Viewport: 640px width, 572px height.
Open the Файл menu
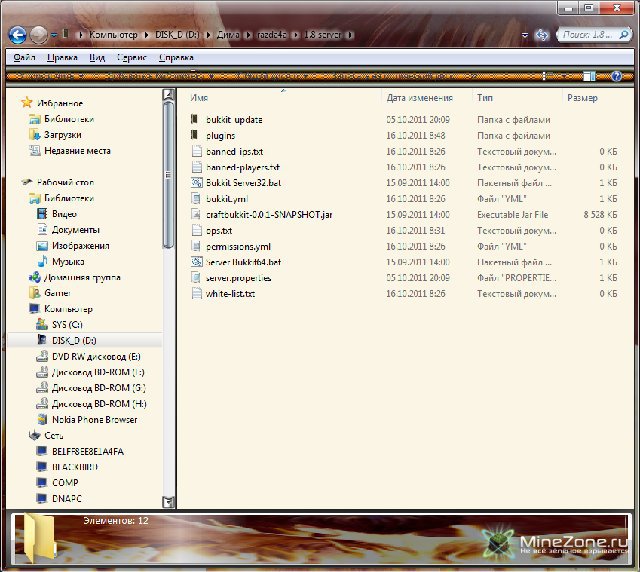tap(25, 58)
